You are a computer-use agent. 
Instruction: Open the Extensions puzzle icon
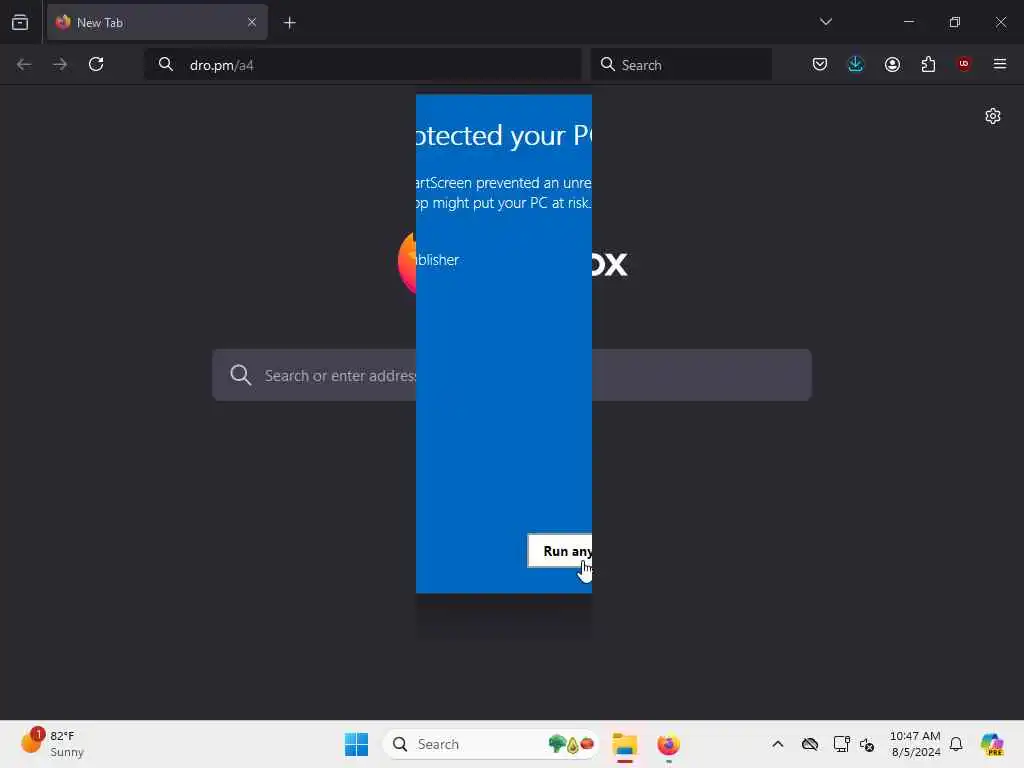[x=928, y=64]
